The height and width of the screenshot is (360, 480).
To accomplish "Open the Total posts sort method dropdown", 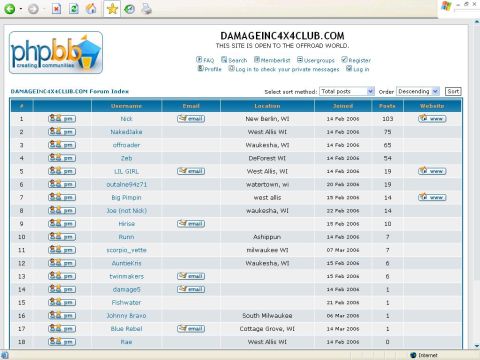I will coord(347,91).
